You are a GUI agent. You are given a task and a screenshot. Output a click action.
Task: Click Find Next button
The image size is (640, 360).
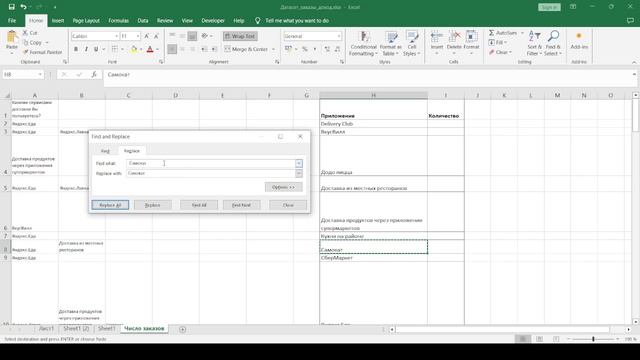242,205
